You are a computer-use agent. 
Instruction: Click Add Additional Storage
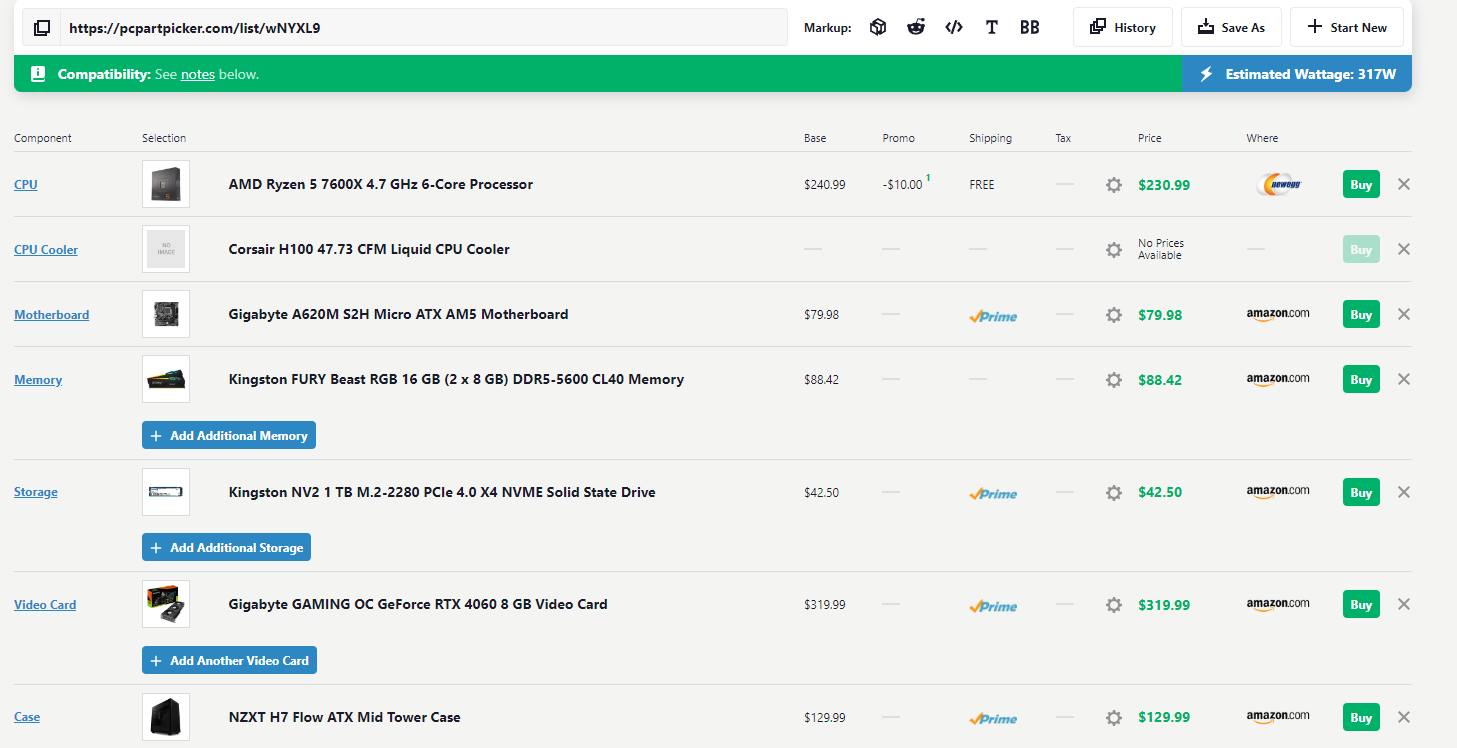(227, 548)
